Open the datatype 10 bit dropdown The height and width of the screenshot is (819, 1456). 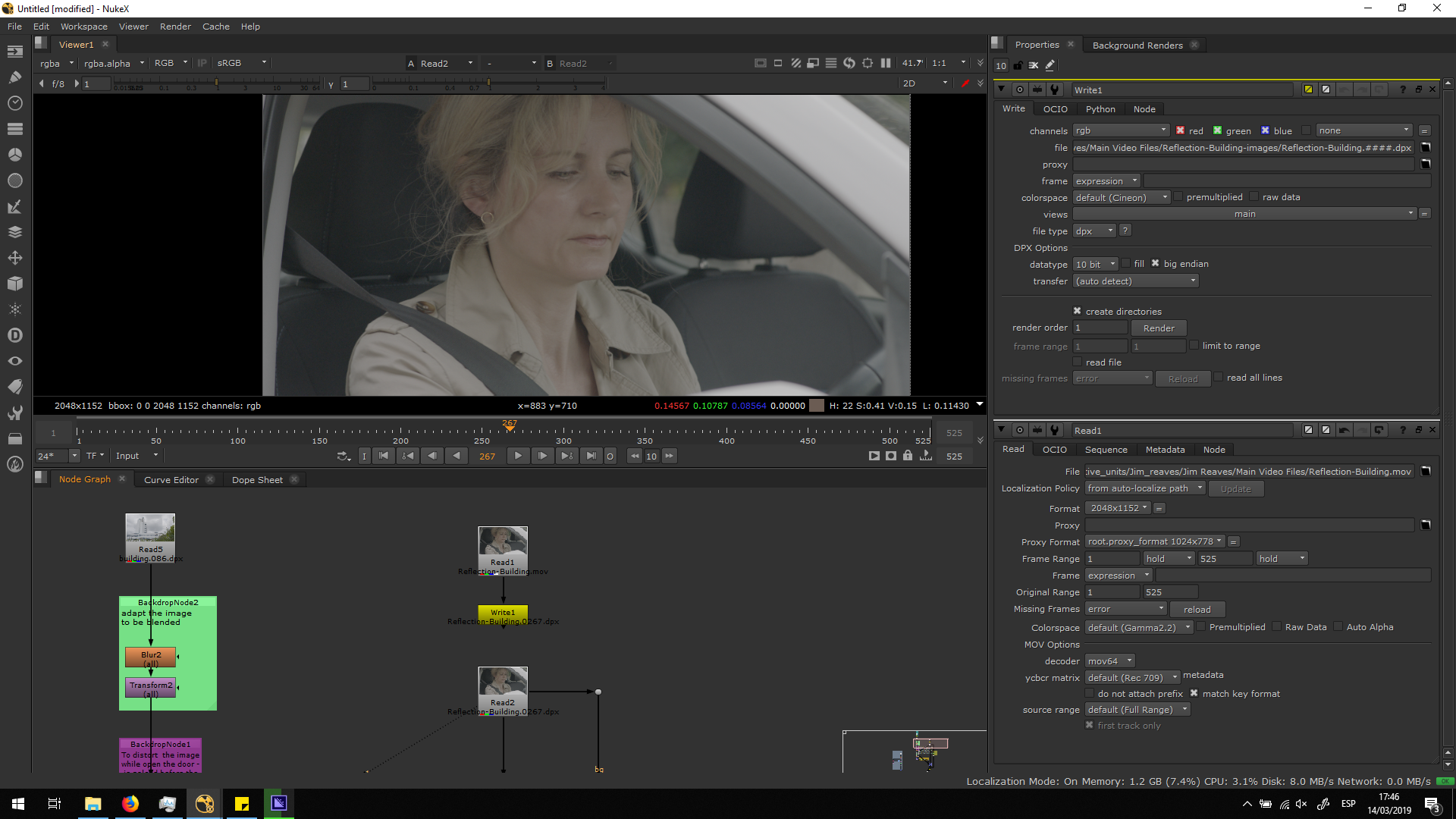coord(1096,265)
